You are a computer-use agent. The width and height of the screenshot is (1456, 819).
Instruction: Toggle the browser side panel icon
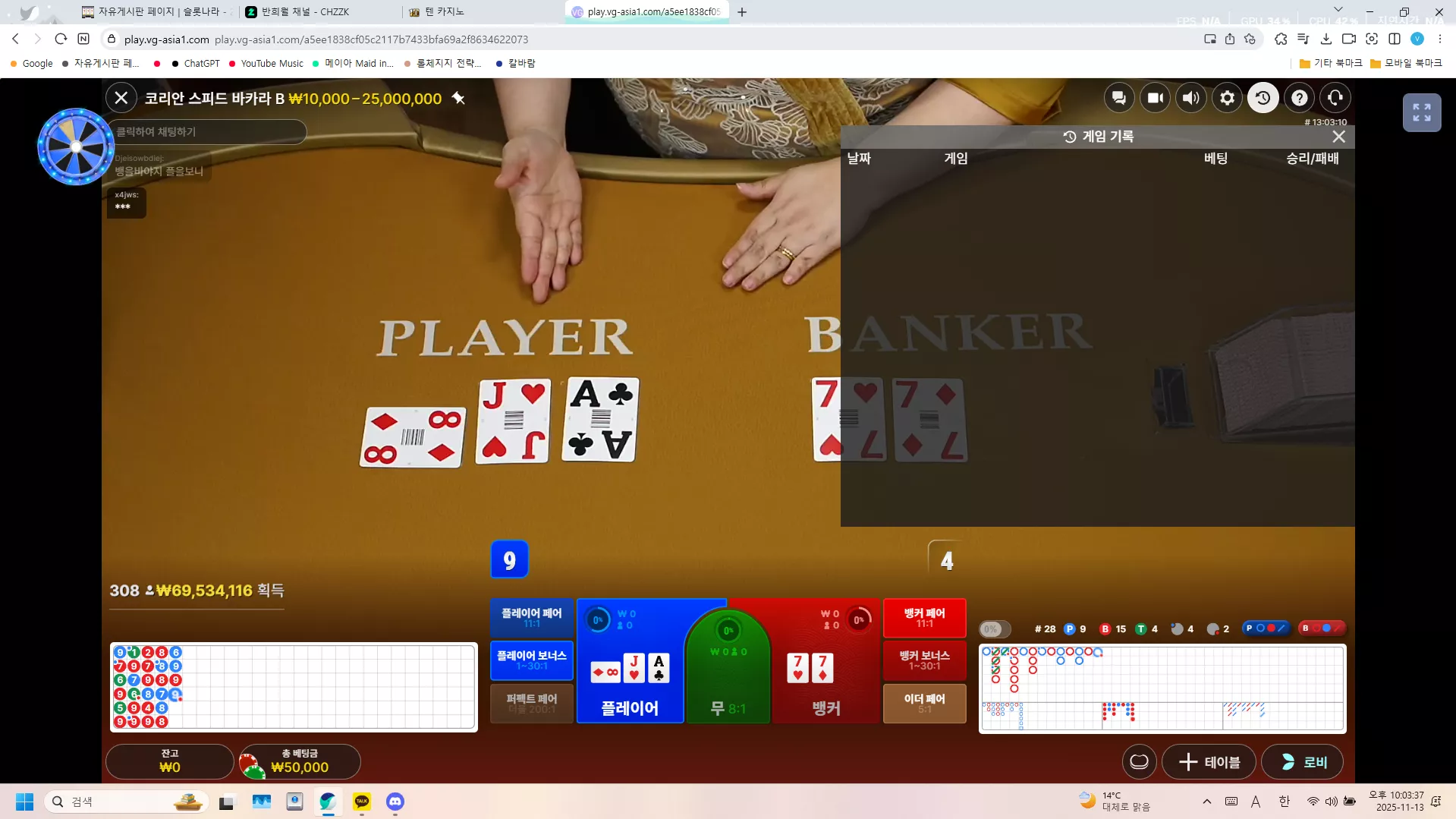pos(1395,39)
